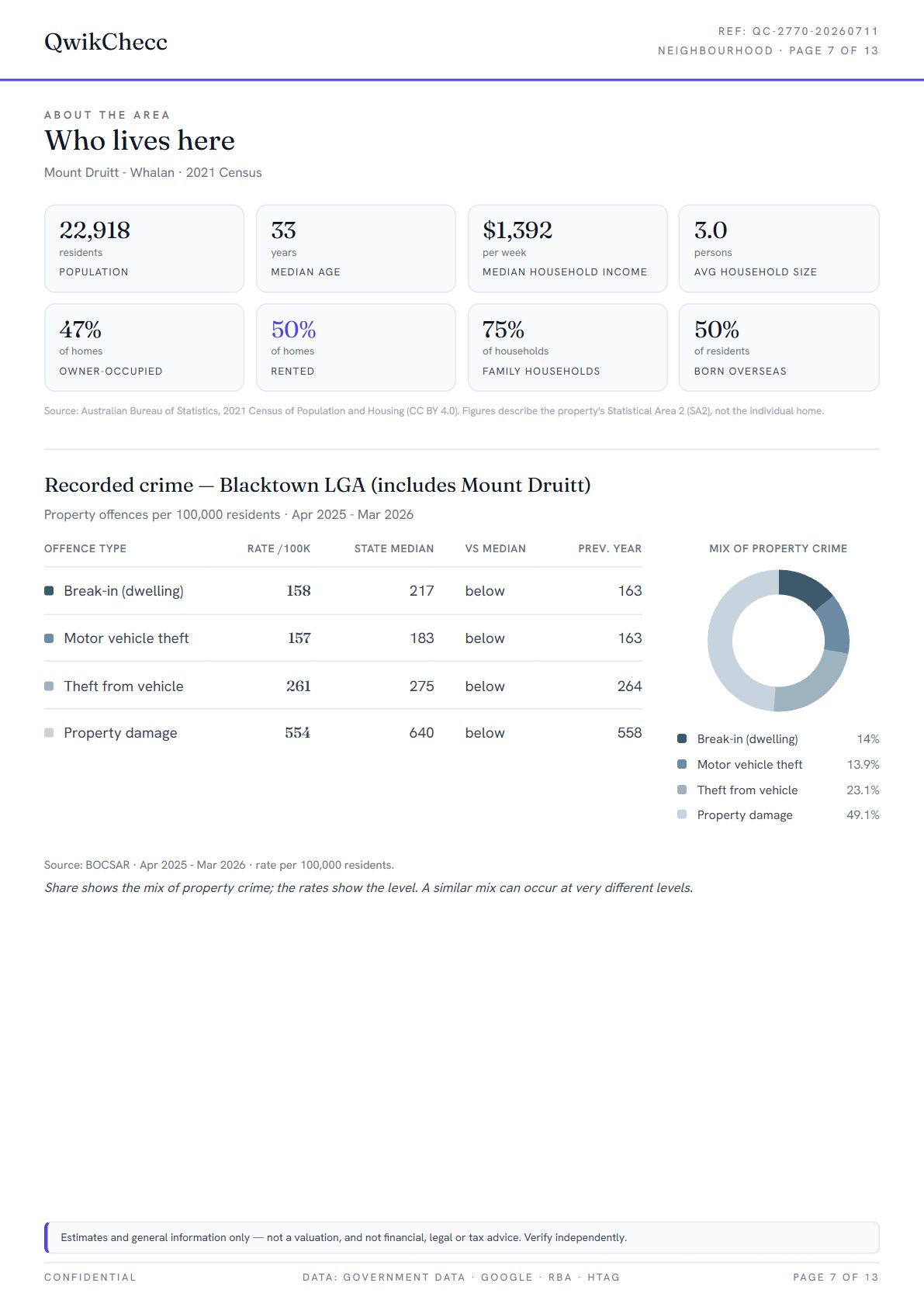This screenshot has height=1307, width=924.
Task: Click the footer 'DATA: GOVERNMENT DATA' credits
Action: click(461, 1278)
